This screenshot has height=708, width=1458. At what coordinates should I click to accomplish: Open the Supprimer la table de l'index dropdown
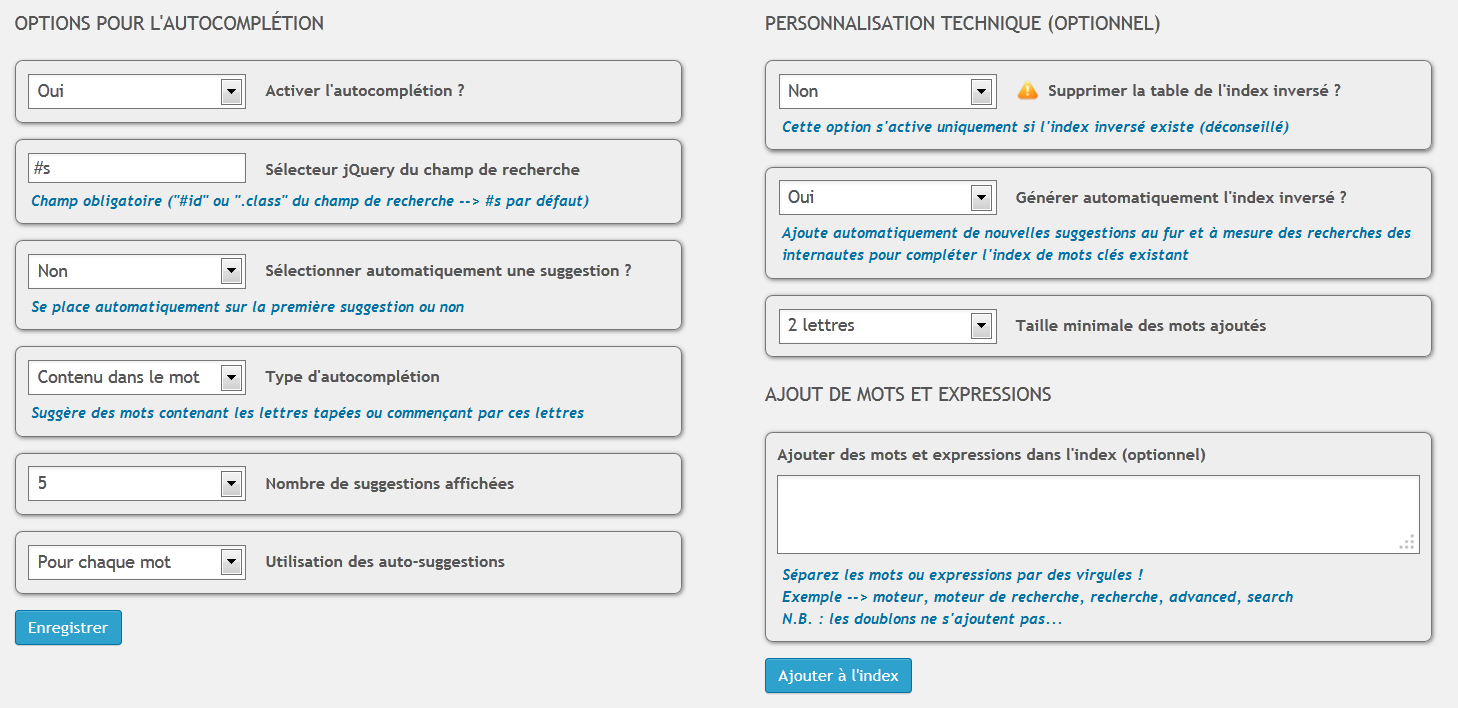887,91
